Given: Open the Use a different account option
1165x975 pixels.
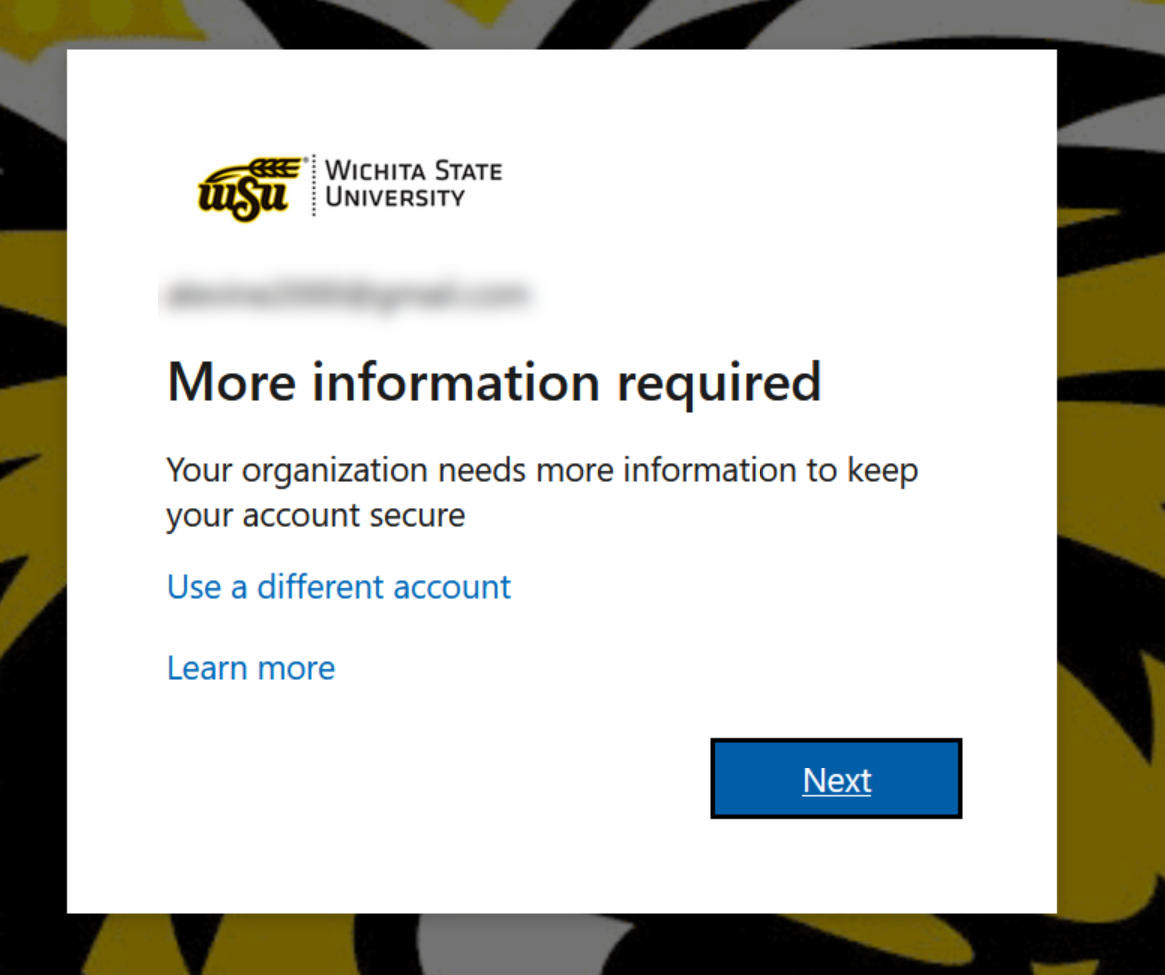Looking at the screenshot, I should [338, 587].
